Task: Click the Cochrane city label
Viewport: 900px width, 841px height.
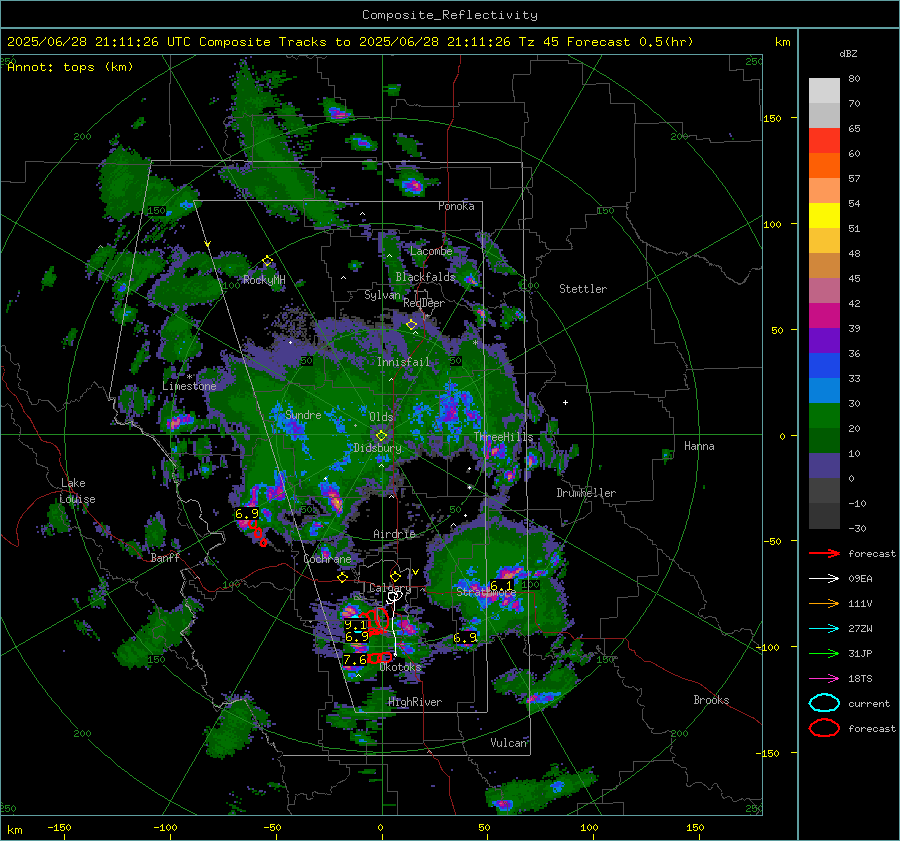Action: coord(327,559)
